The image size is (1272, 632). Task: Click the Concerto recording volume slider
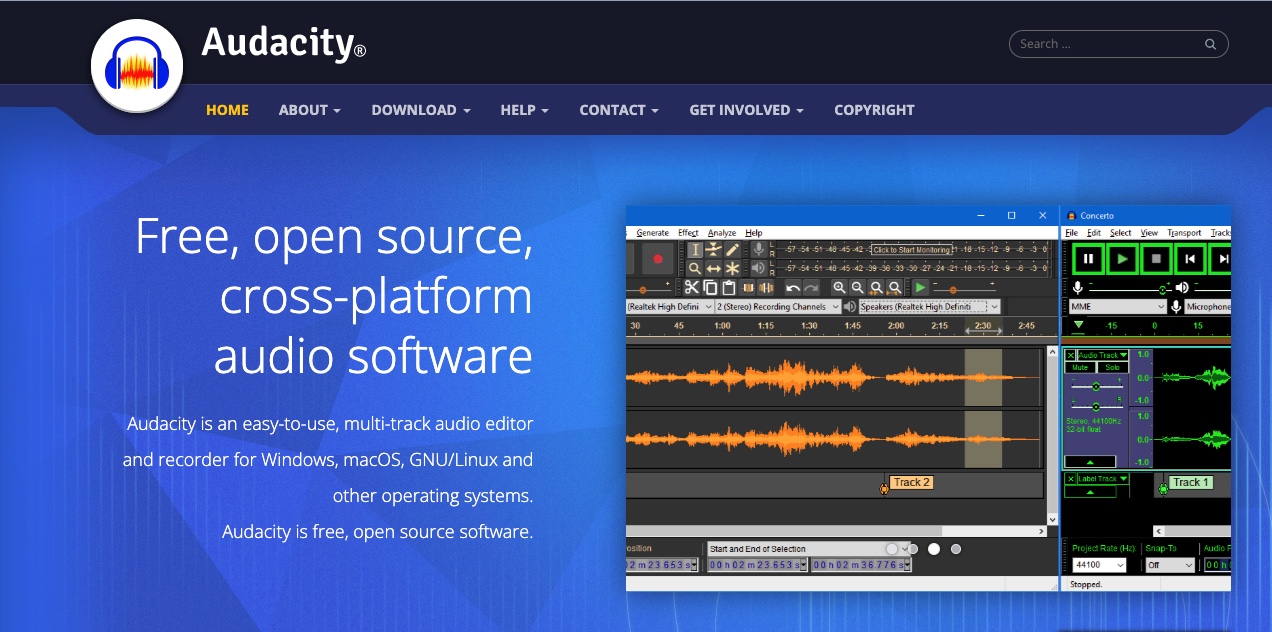pos(1130,288)
